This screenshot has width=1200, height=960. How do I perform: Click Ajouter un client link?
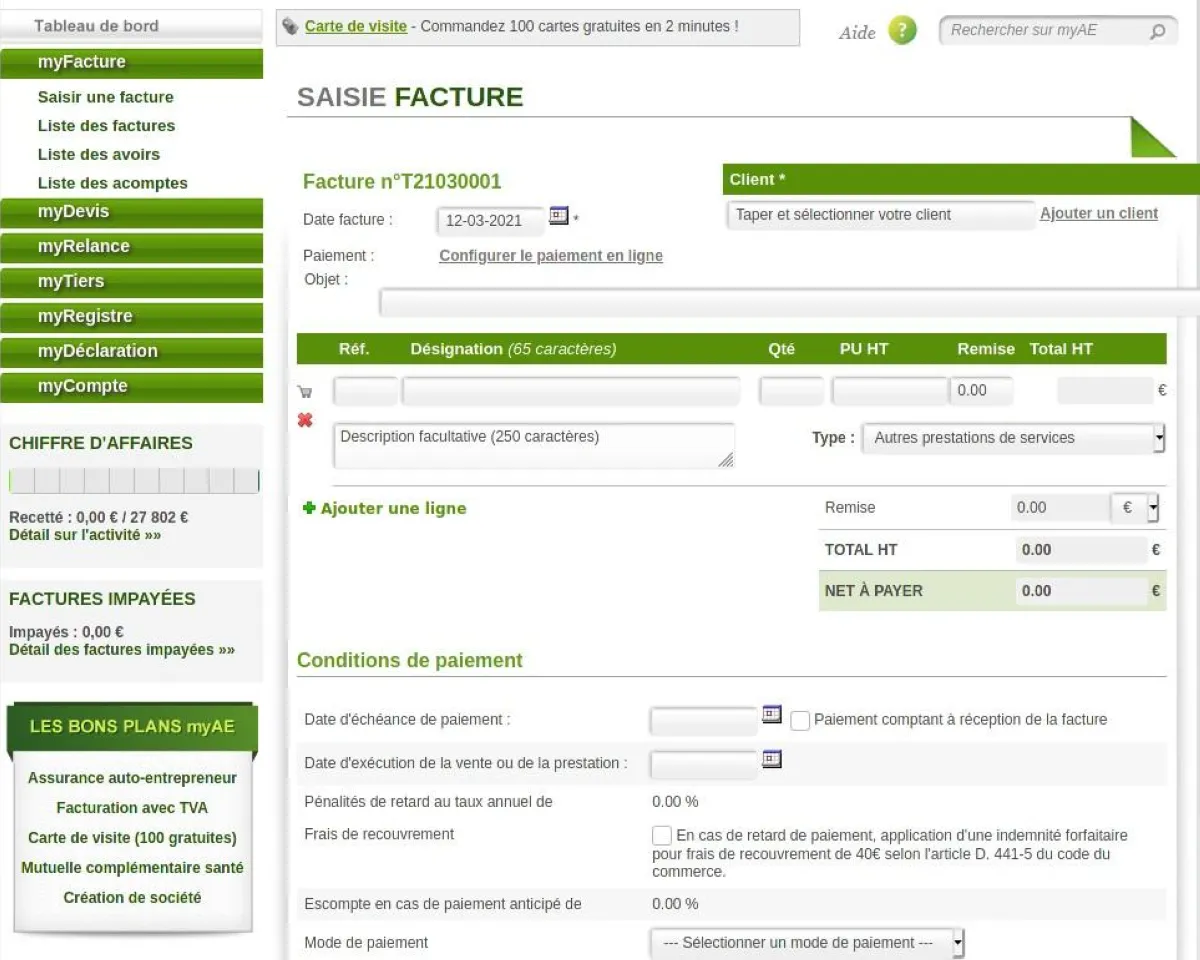(1099, 214)
